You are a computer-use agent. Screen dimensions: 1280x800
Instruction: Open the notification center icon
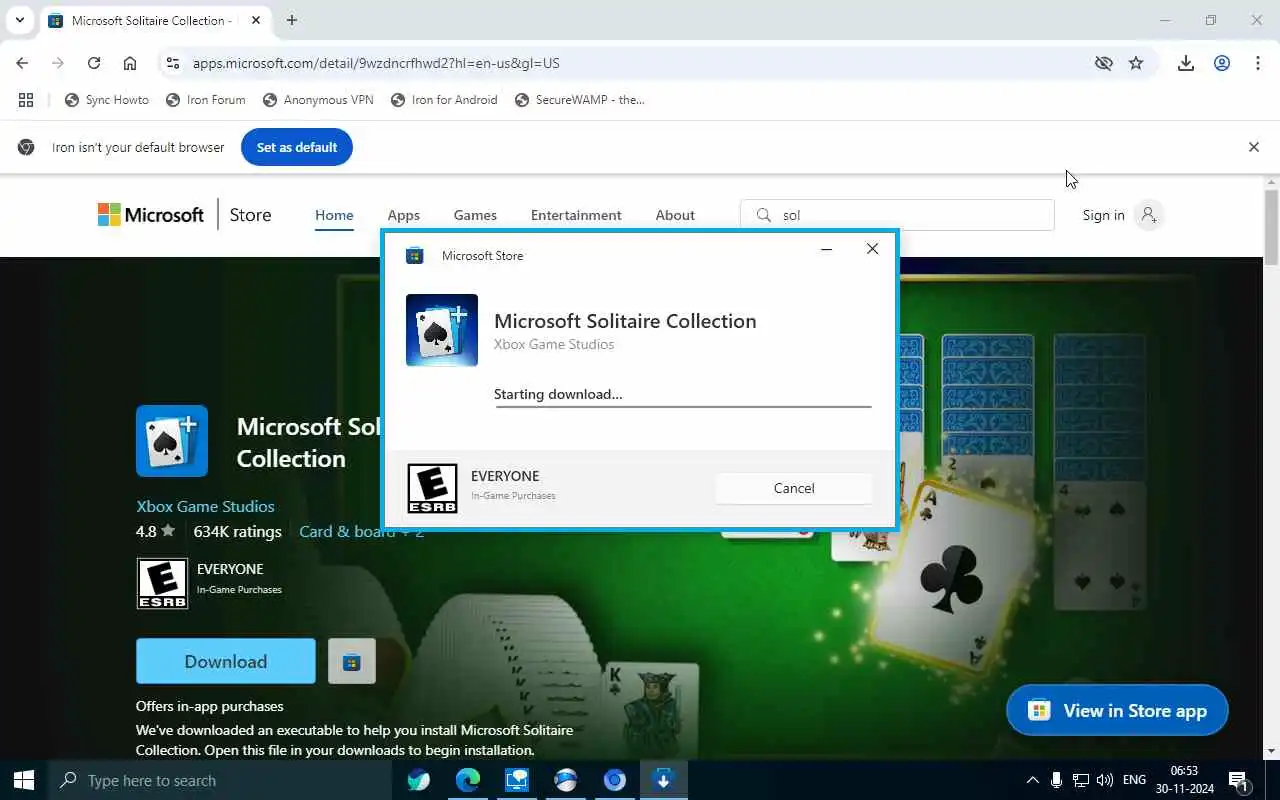1238,781
